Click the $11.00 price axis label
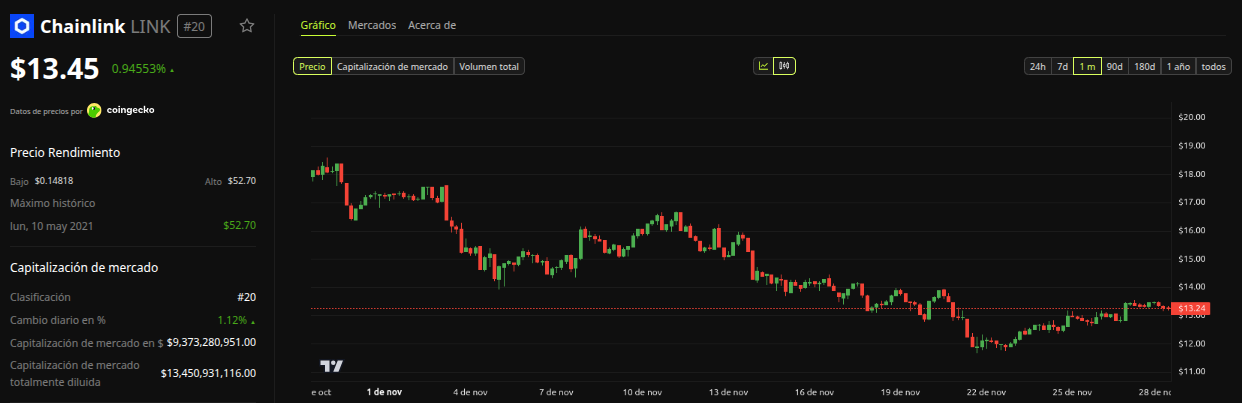 click(x=1192, y=372)
